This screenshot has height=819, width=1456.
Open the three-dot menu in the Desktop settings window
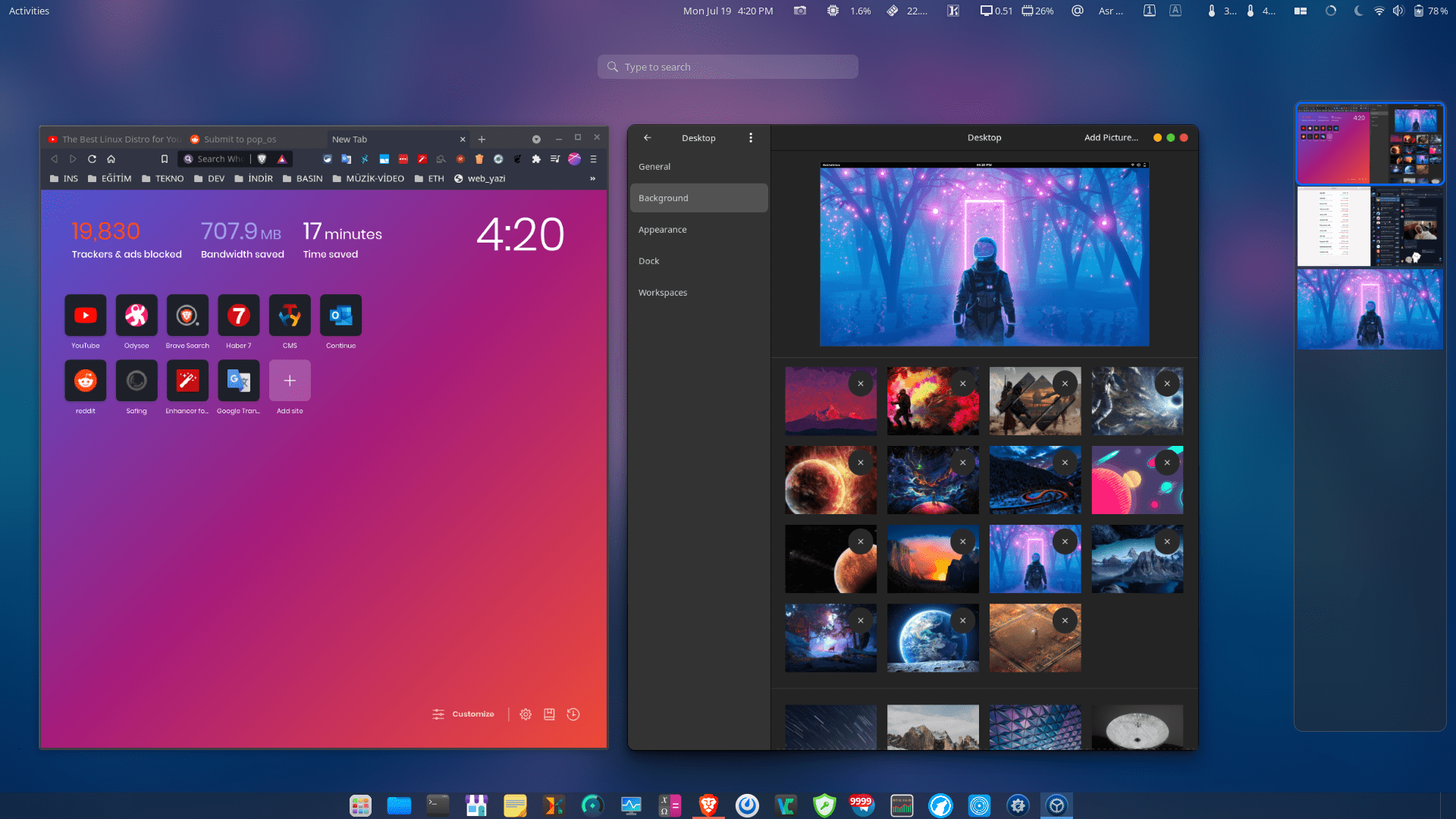(751, 138)
